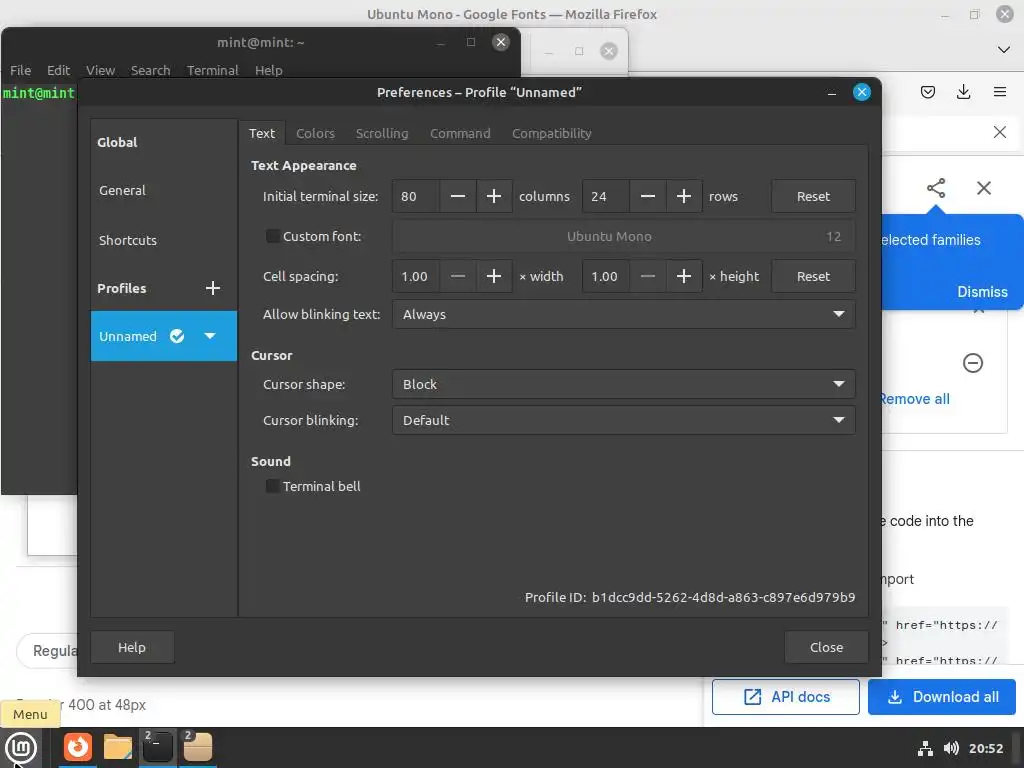Open the Unnamed profile dropdown arrow

pos(210,336)
